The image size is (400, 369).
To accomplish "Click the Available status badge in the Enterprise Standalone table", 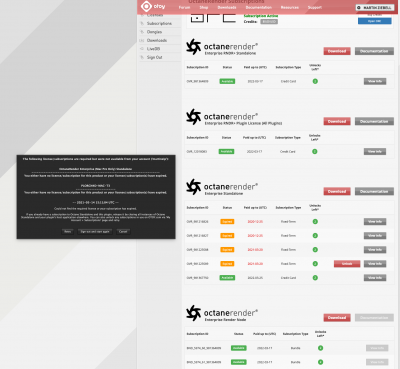I will coord(227,278).
